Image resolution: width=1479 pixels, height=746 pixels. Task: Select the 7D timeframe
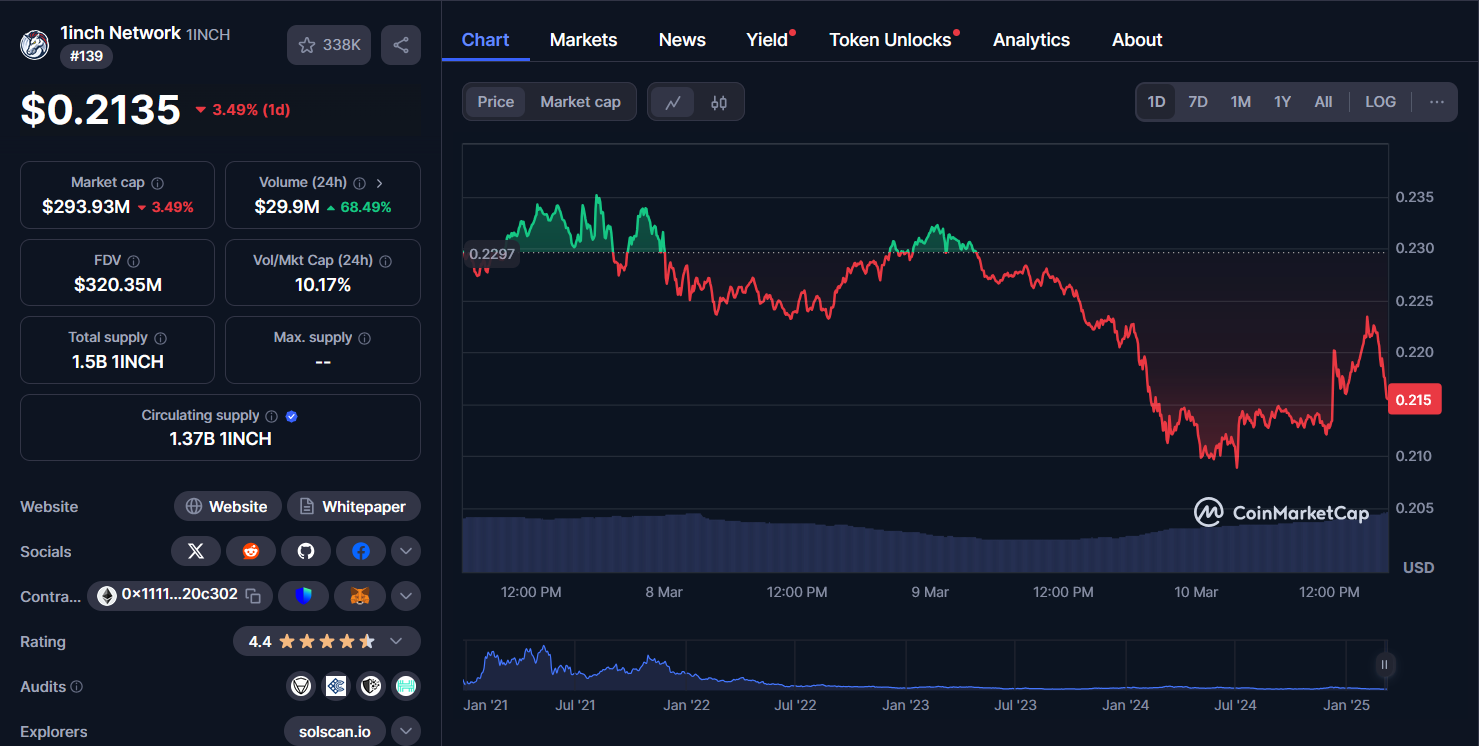tap(1197, 101)
